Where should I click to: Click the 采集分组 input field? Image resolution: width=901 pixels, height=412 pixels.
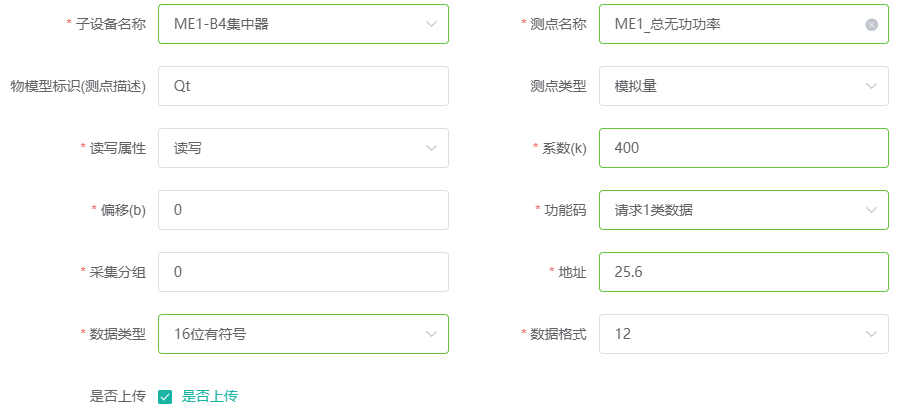coord(303,272)
